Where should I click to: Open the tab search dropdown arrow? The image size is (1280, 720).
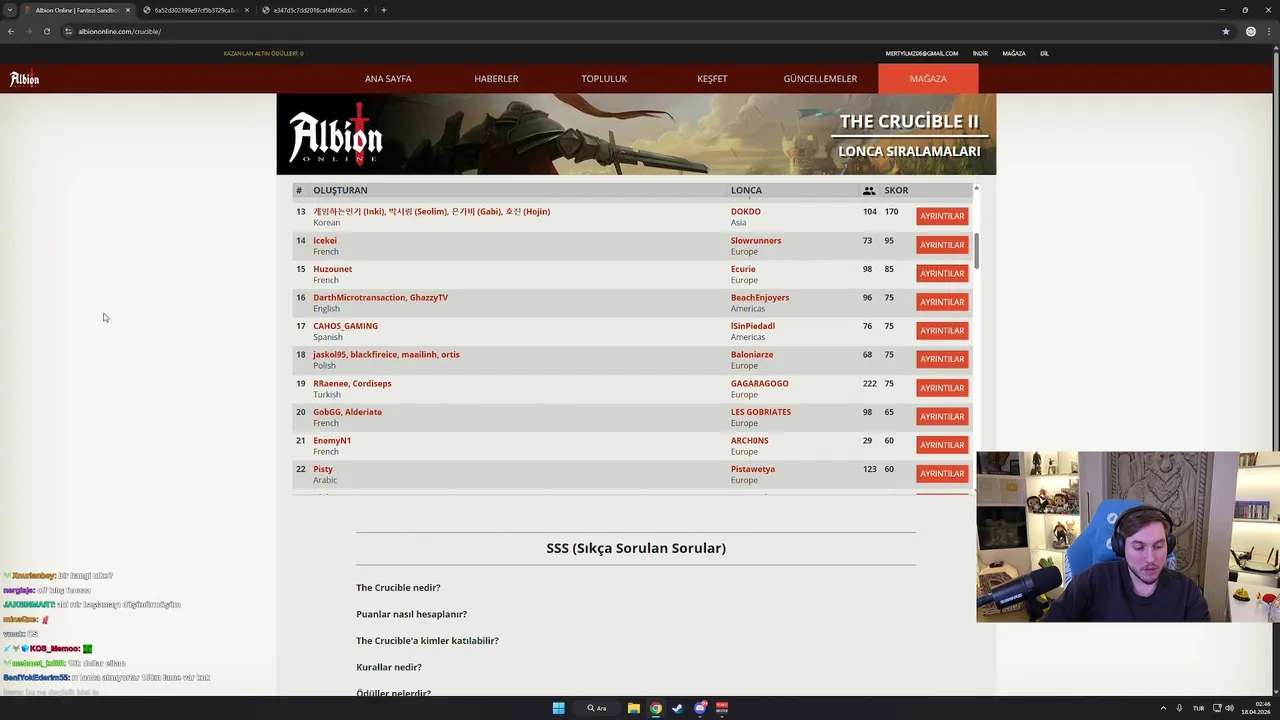click(10, 10)
